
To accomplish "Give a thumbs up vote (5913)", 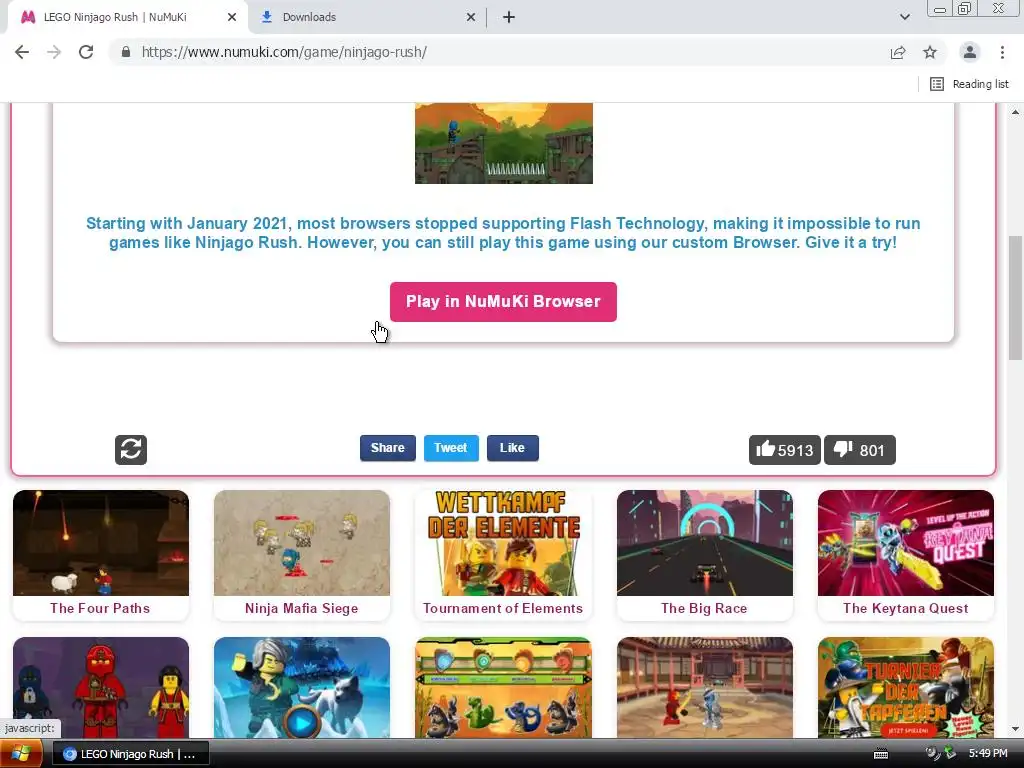I will 784,450.
